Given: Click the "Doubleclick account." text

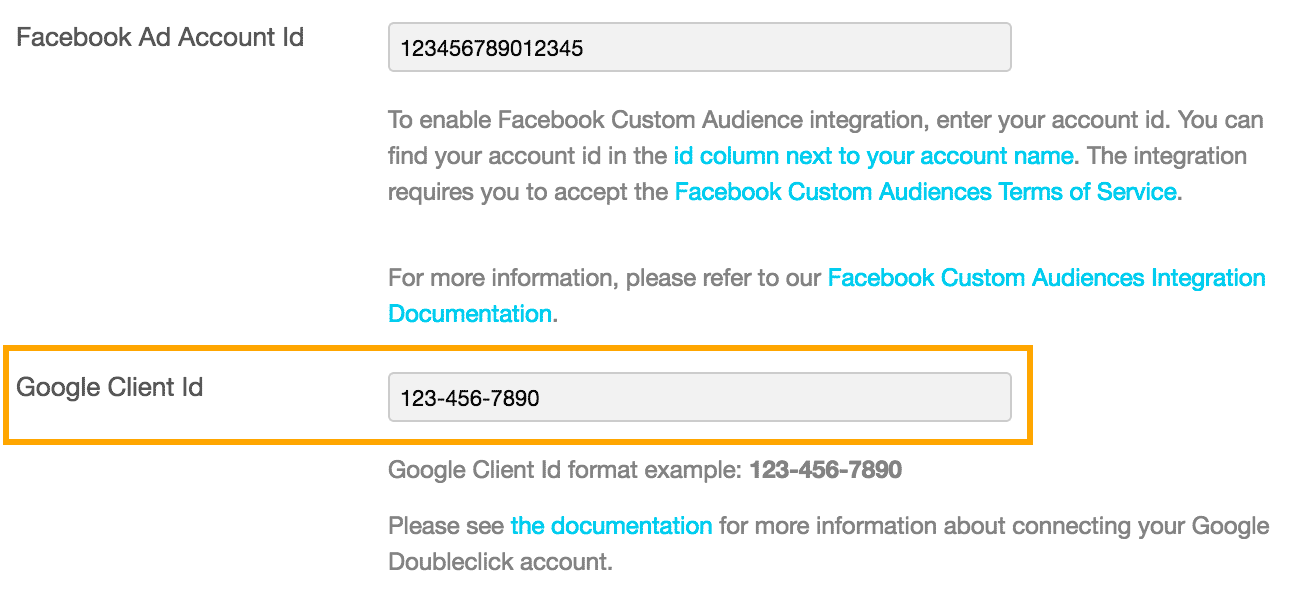Looking at the screenshot, I should [x=500, y=561].
